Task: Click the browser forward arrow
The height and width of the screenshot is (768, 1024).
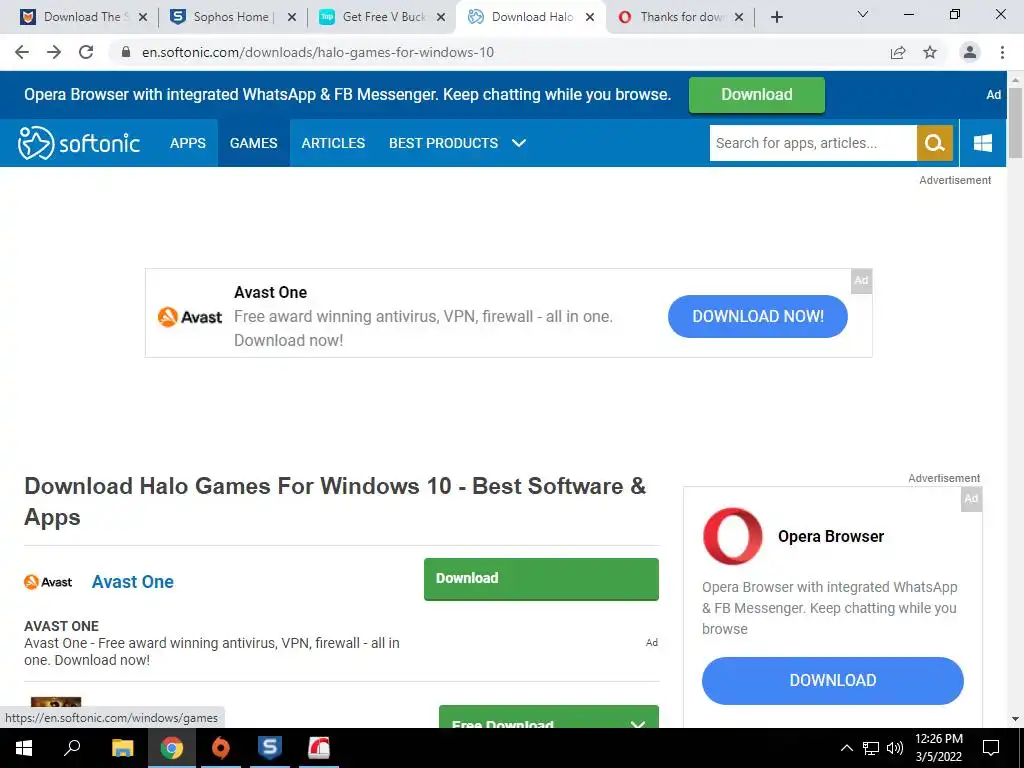Action: [x=54, y=52]
